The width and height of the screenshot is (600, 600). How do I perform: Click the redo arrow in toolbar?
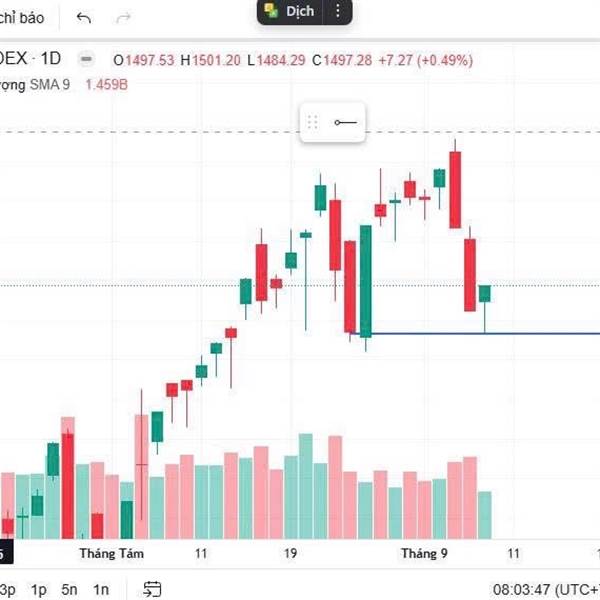[124, 18]
